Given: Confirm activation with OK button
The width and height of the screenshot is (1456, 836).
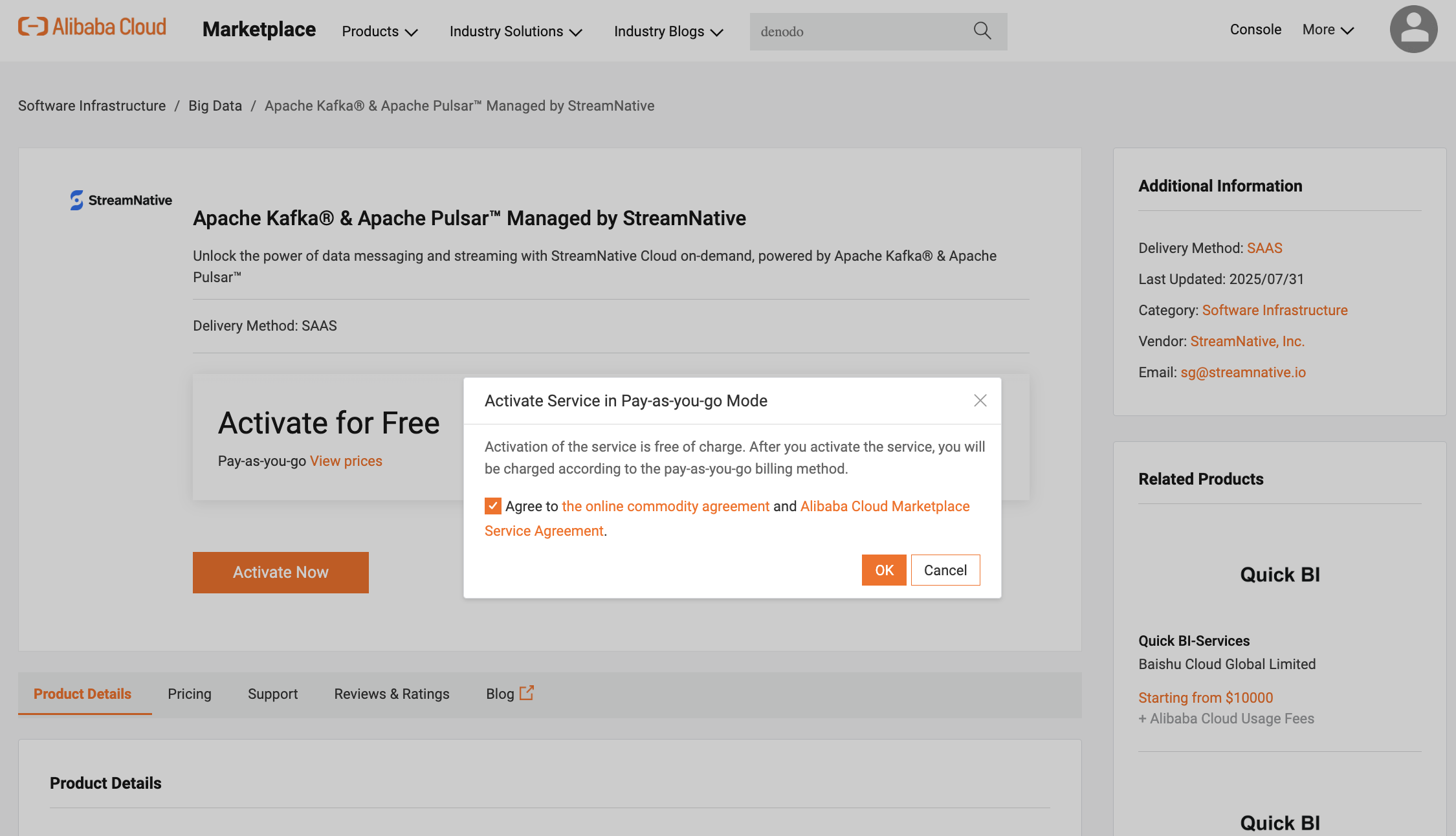Looking at the screenshot, I should pyautogui.click(x=884, y=570).
